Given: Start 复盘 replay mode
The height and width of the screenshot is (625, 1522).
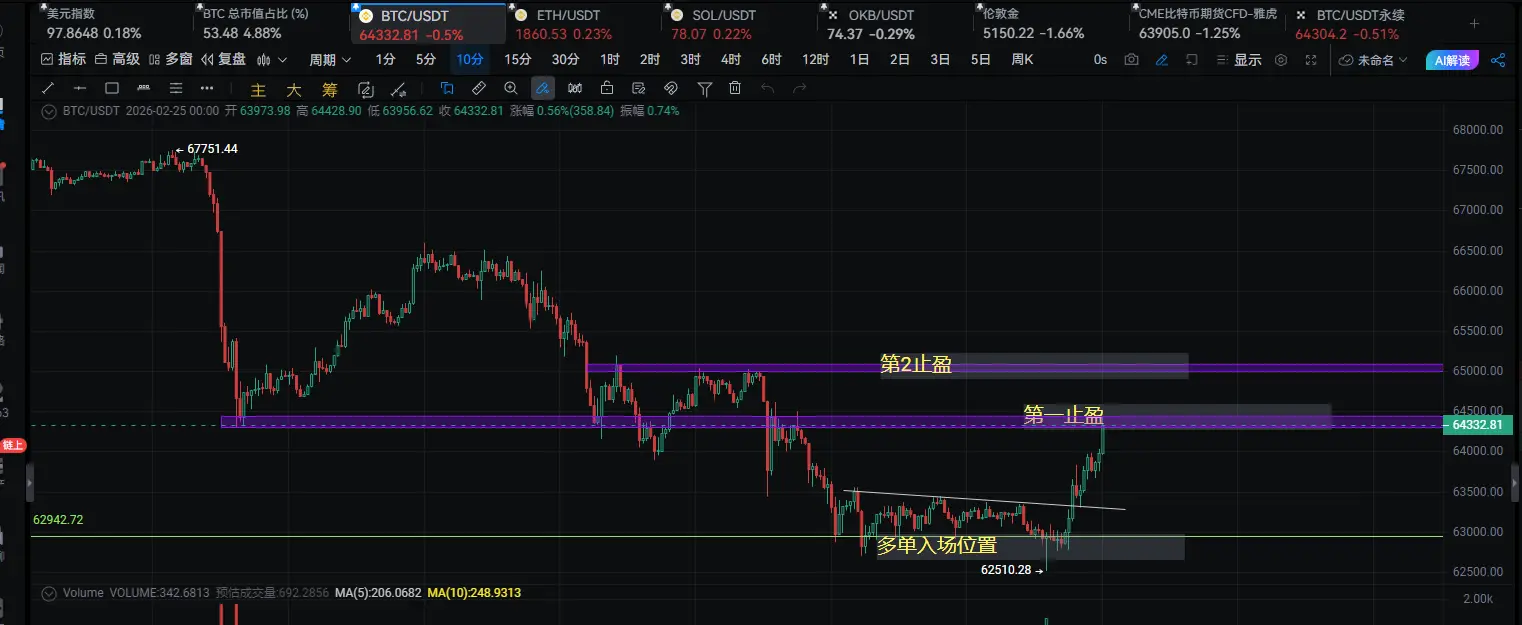Looking at the screenshot, I should tap(224, 59).
